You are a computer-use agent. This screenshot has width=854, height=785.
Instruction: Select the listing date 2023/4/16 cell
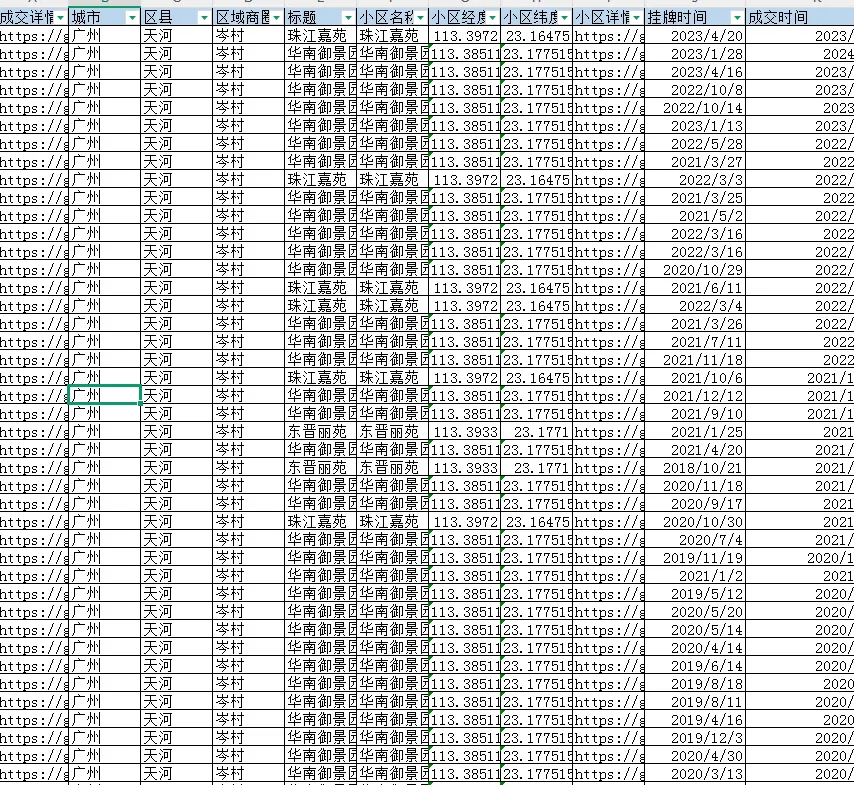pyautogui.click(x=695, y=72)
